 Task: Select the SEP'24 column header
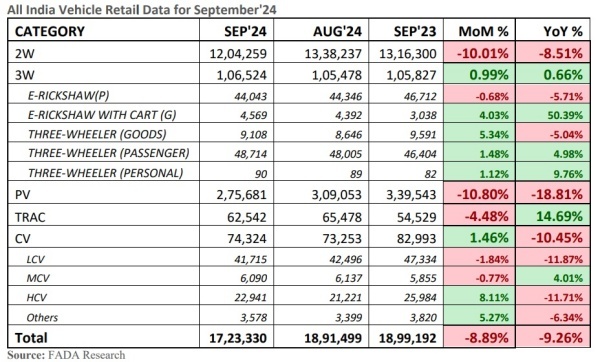coord(245,31)
